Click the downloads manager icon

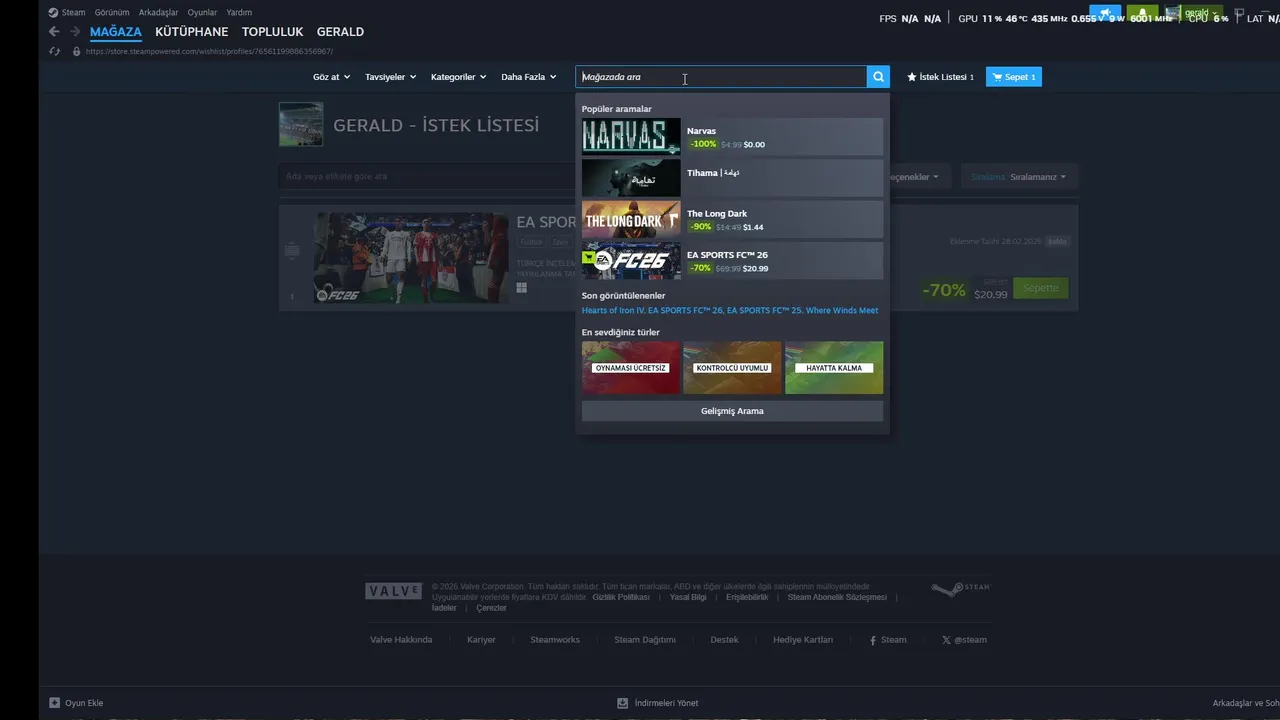click(x=623, y=703)
